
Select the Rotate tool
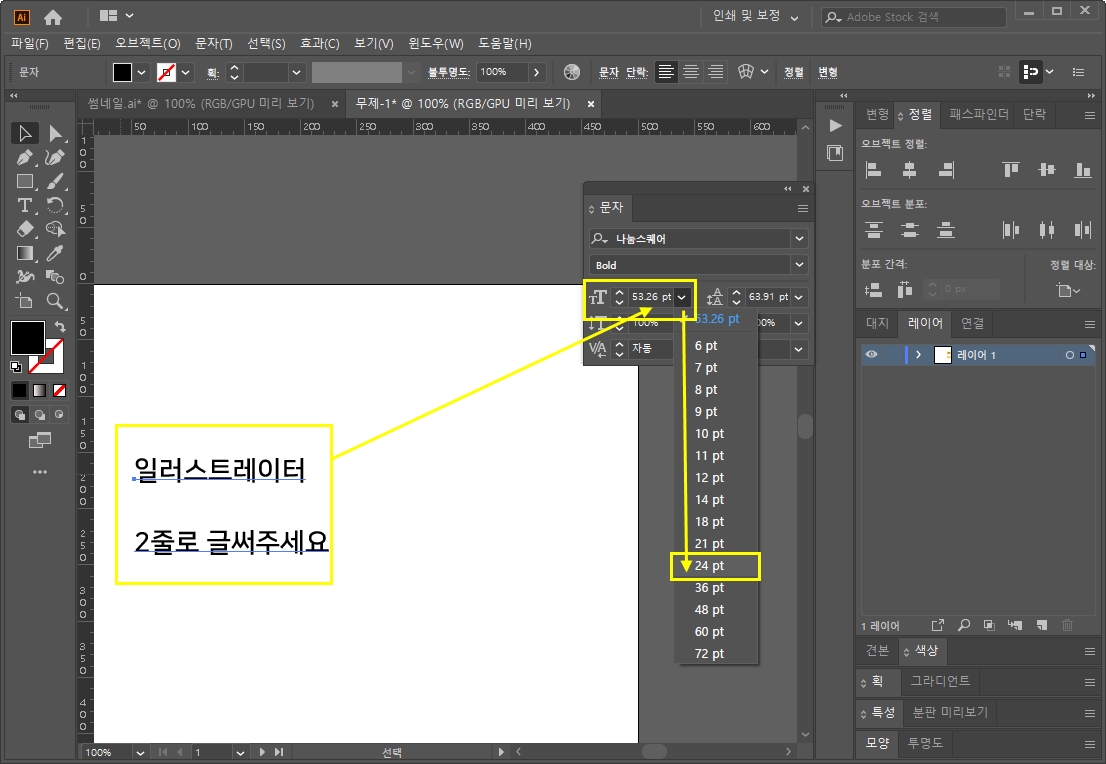click(x=54, y=205)
